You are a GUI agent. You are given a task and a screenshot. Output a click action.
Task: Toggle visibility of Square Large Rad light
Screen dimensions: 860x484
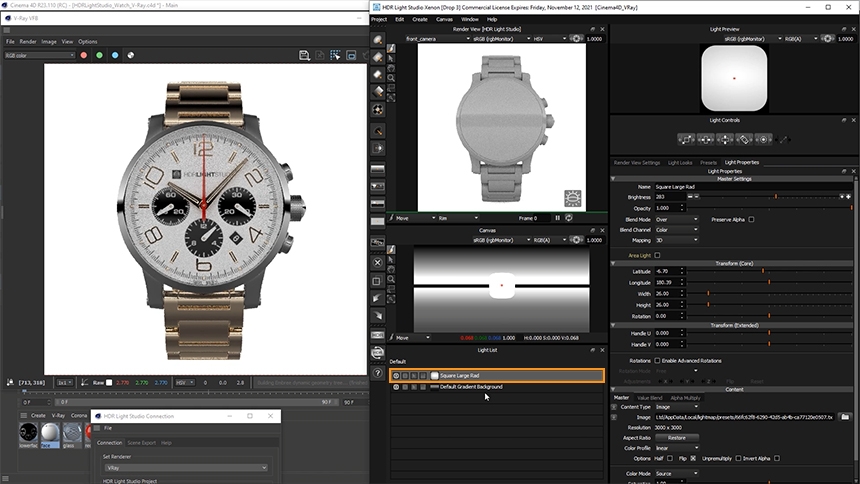click(x=396, y=376)
